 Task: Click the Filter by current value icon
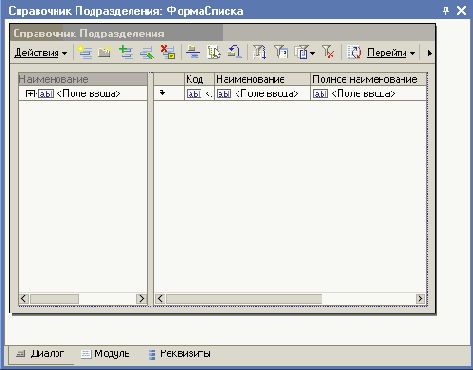click(x=281, y=52)
